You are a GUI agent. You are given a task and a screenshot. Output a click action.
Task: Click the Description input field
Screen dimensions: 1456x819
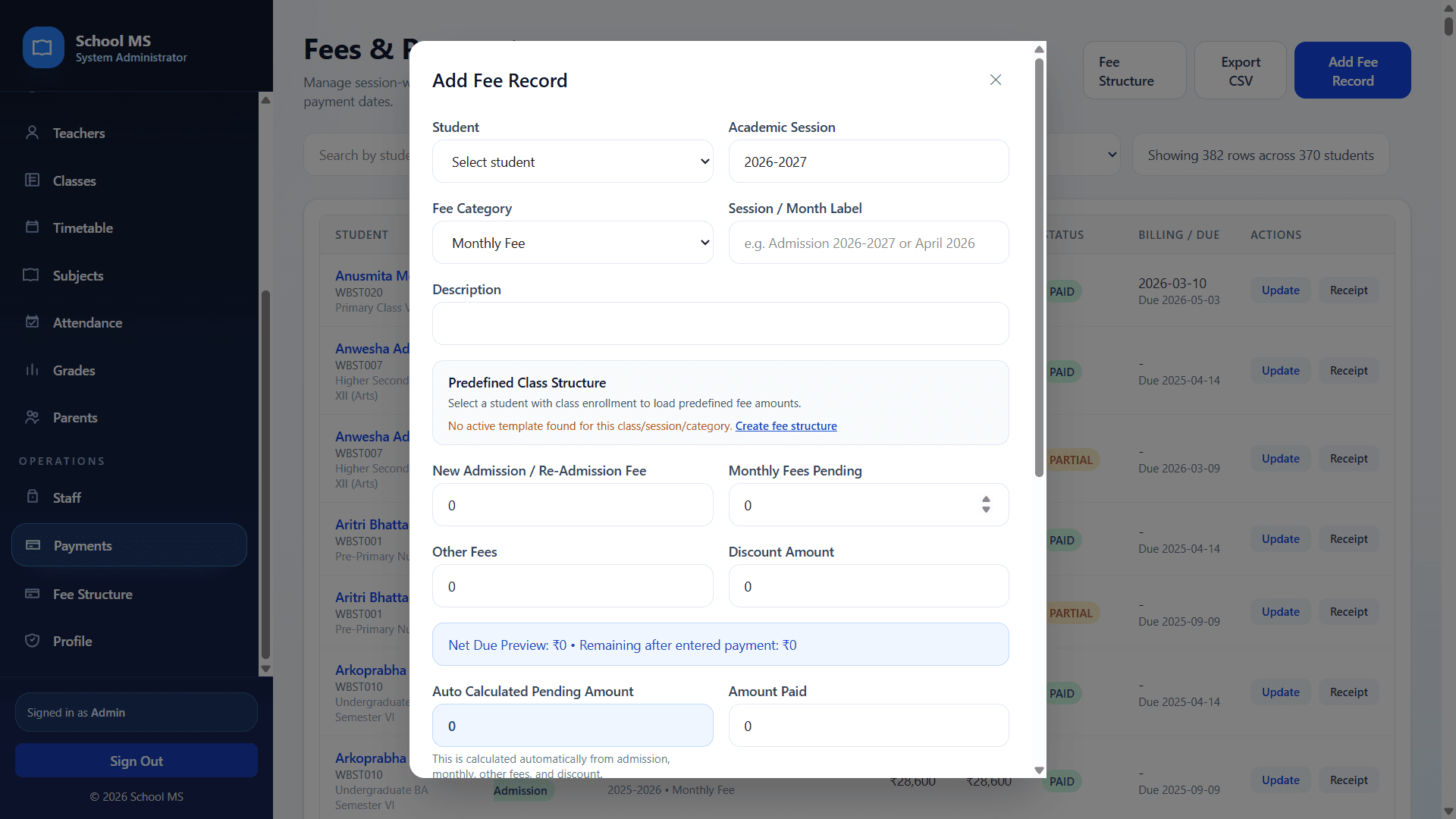click(x=720, y=324)
